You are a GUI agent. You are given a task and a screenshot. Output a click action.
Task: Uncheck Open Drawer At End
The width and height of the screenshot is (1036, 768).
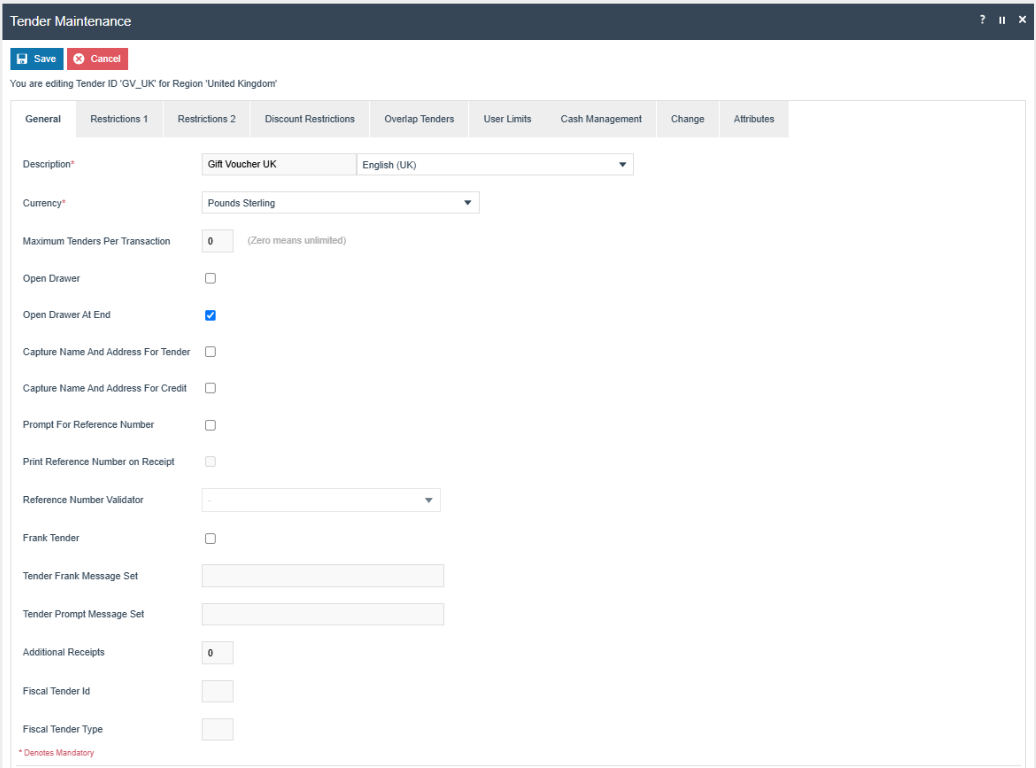pyautogui.click(x=210, y=315)
